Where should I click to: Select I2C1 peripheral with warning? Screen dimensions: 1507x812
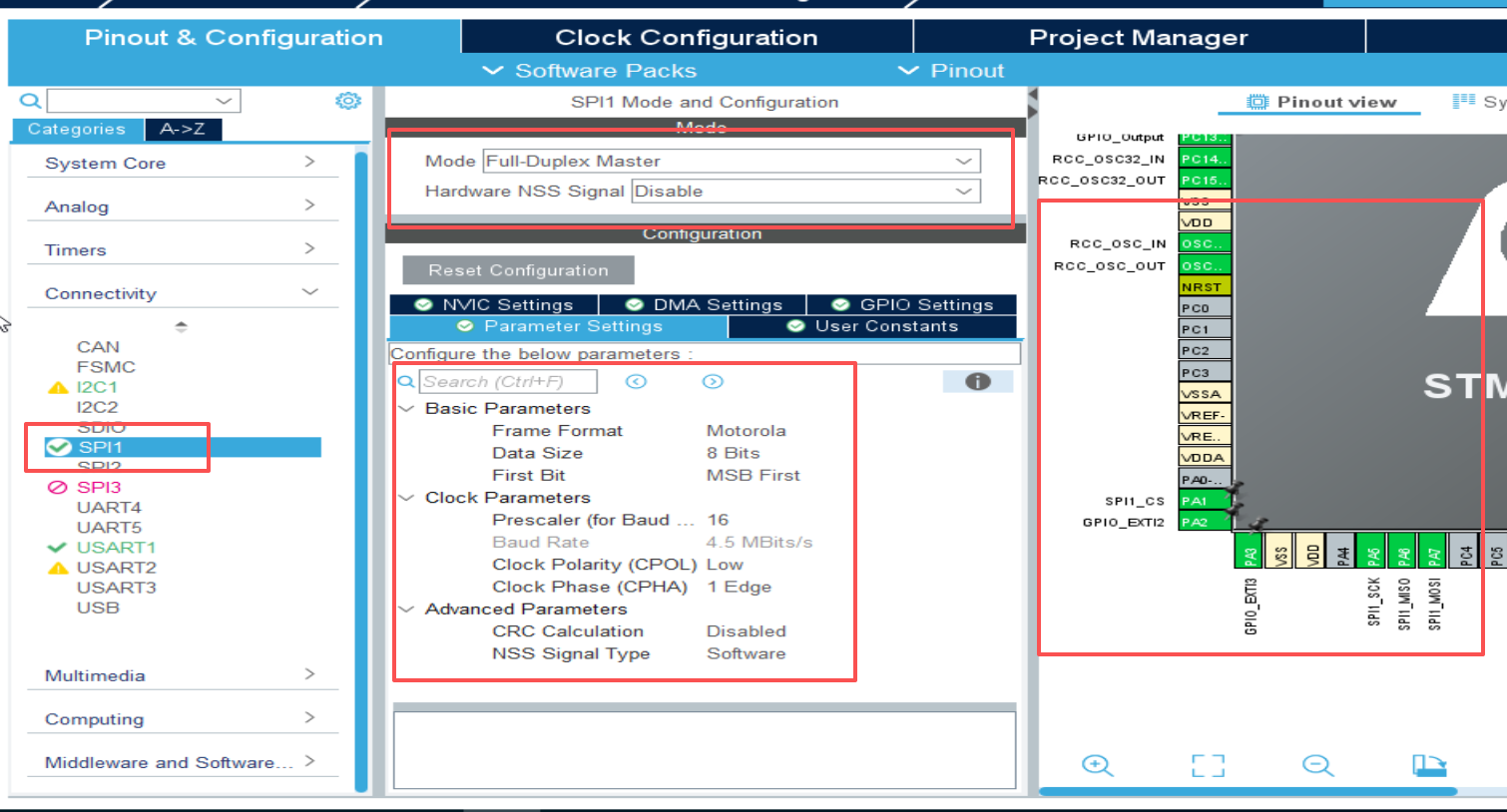click(x=97, y=387)
